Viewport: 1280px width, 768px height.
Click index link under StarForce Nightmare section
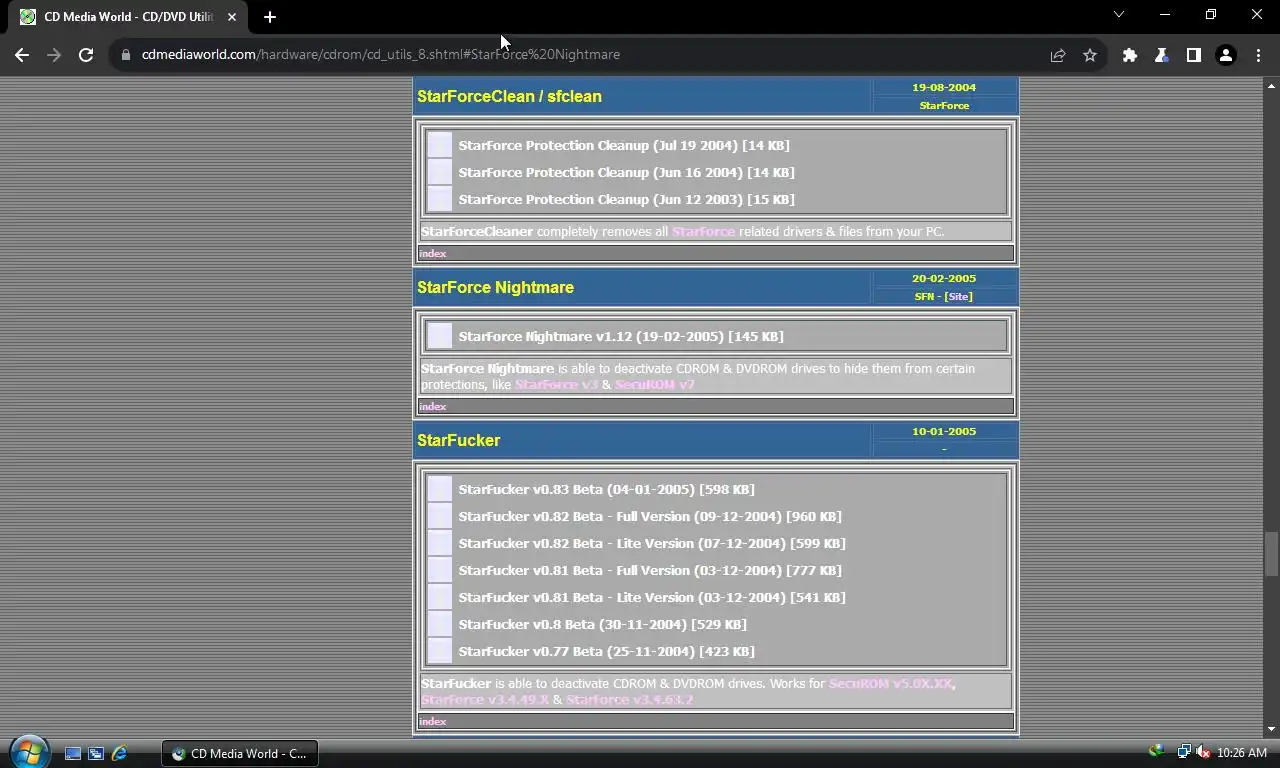click(x=433, y=406)
